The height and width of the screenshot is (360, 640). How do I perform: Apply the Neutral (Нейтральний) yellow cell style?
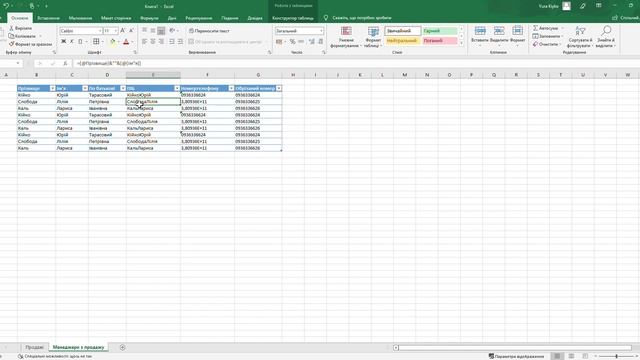402,41
